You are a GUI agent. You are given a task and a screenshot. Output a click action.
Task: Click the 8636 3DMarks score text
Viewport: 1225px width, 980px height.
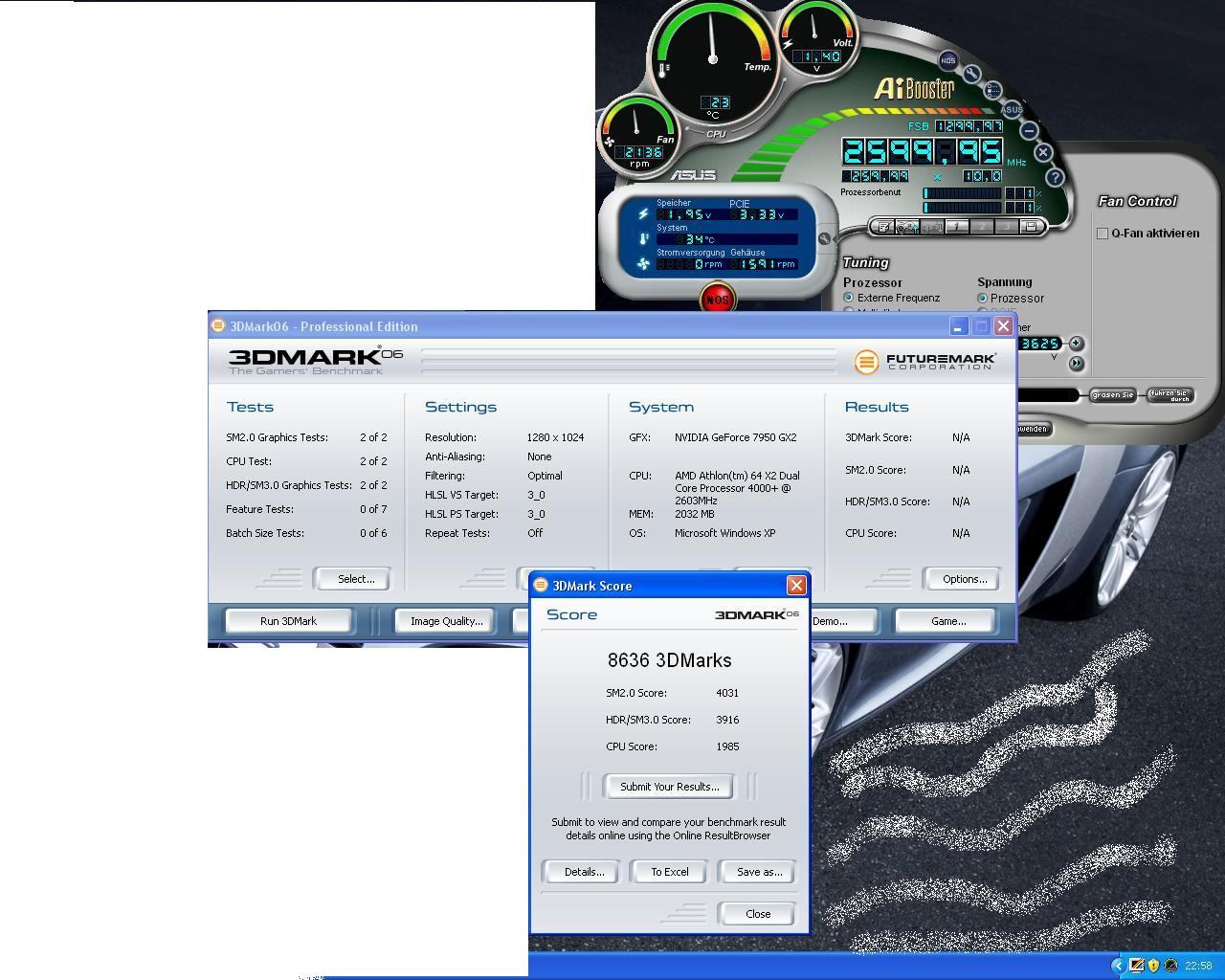669,660
